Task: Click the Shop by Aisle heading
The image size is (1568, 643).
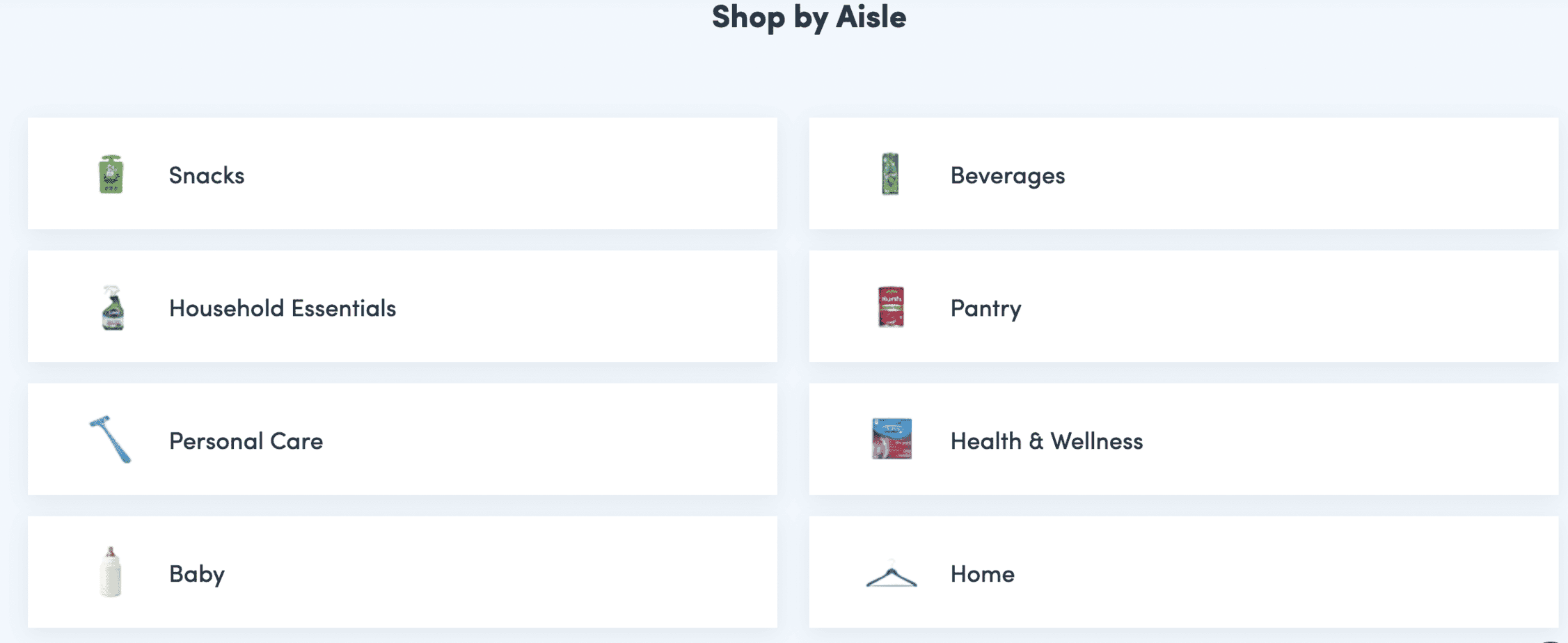Action: pyautogui.click(x=809, y=17)
